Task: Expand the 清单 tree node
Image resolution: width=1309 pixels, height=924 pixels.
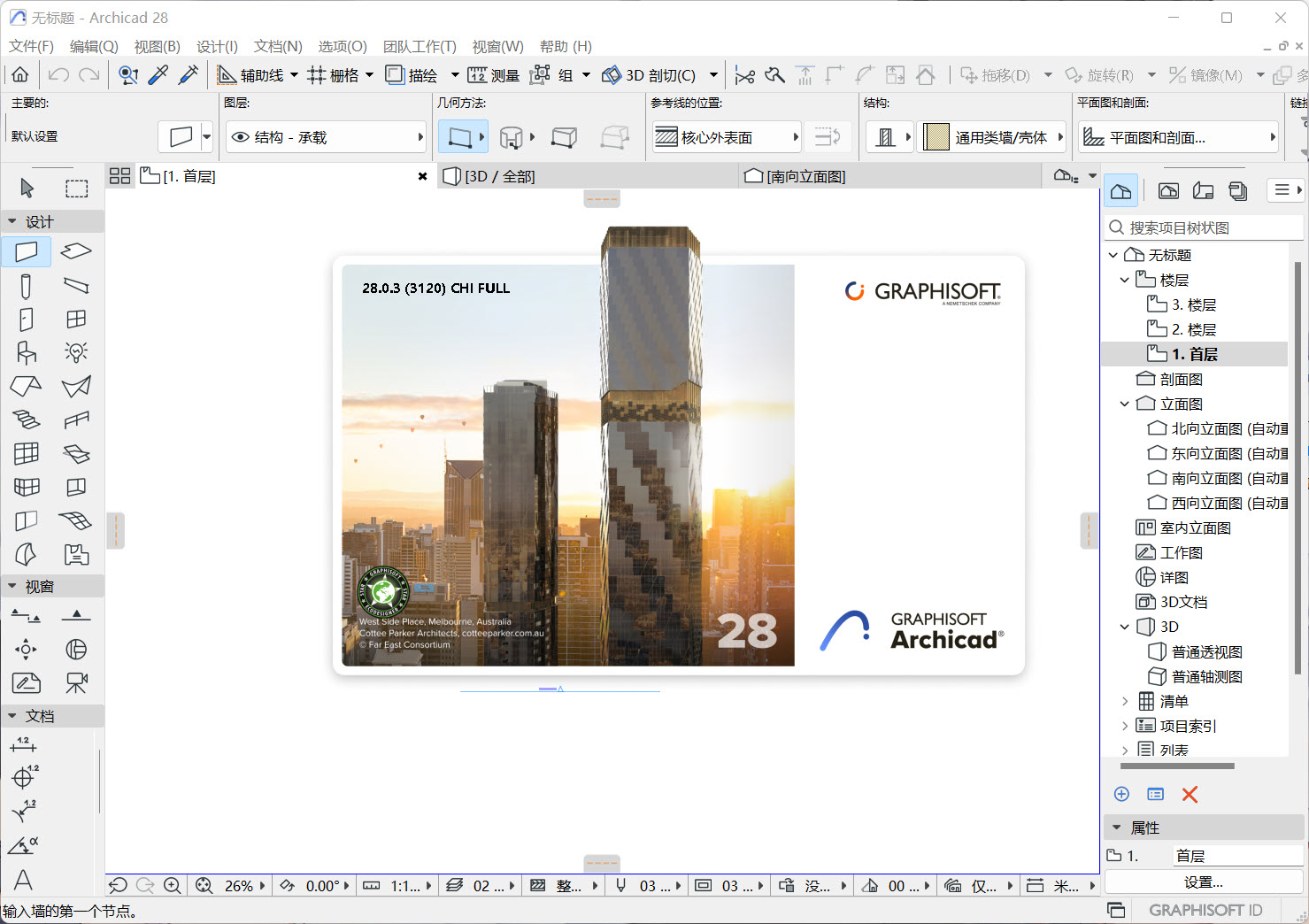Action: coord(1125,701)
